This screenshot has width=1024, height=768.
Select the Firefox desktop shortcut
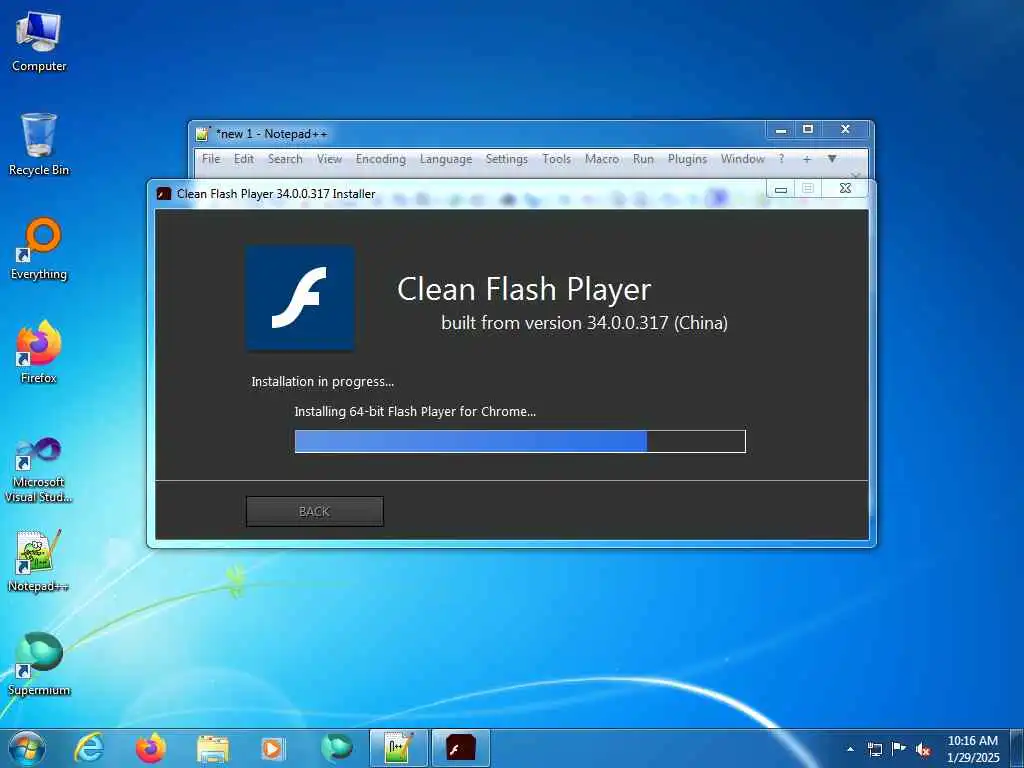pos(39,353)
